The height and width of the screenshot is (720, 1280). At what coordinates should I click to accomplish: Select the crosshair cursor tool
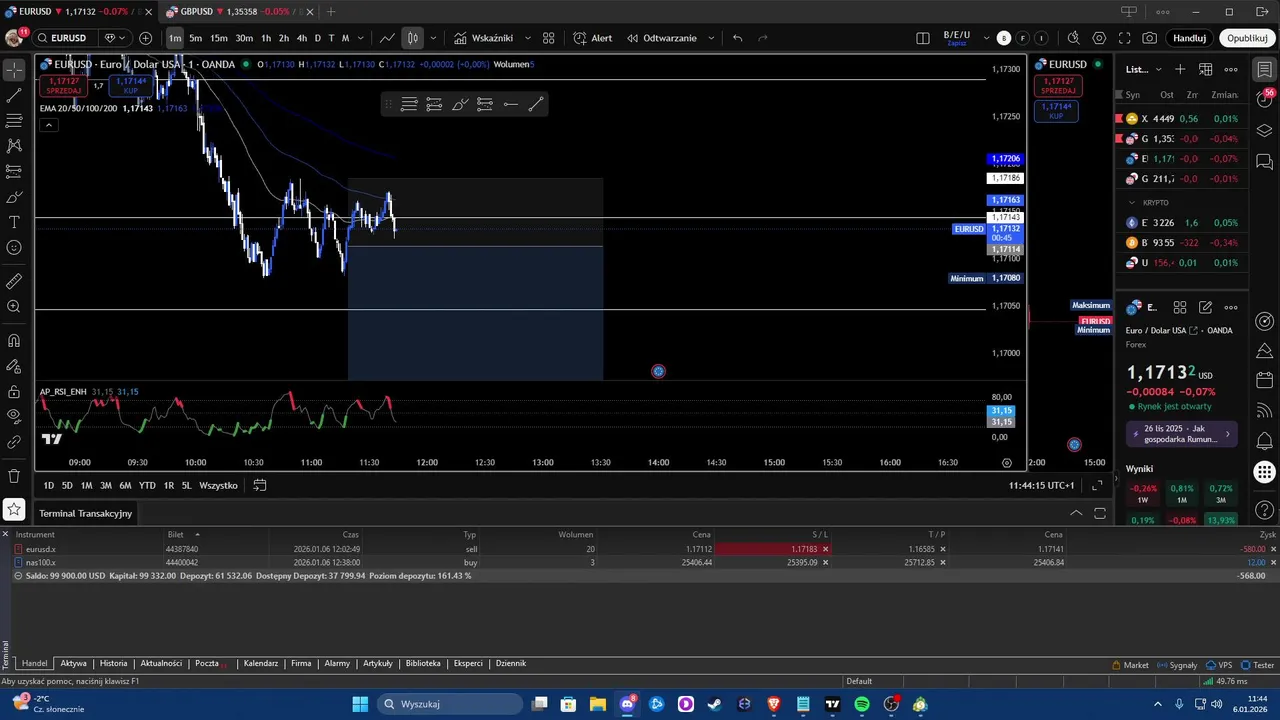(14, 70)
